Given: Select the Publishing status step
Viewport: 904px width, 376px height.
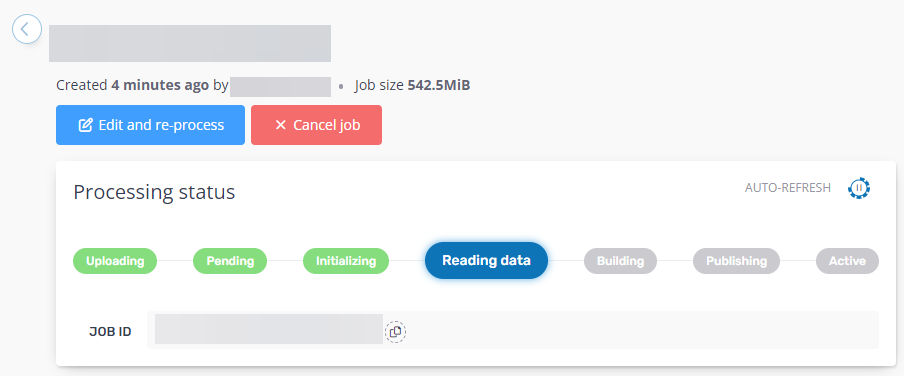Looking at the screenshot, I should (x=736, y=261).
